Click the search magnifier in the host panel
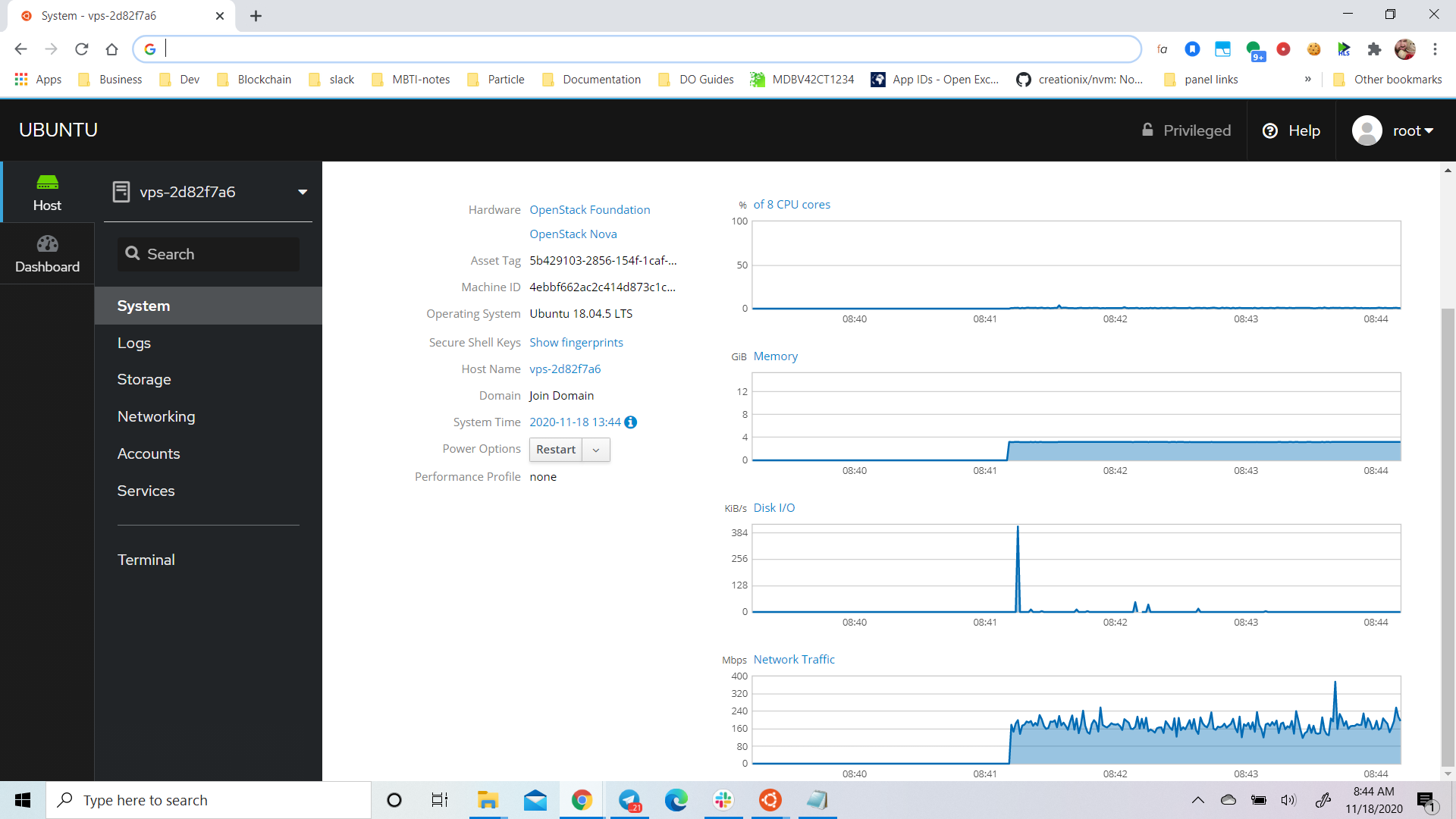This screenshot has height=819, width=1456. [133, 253]
